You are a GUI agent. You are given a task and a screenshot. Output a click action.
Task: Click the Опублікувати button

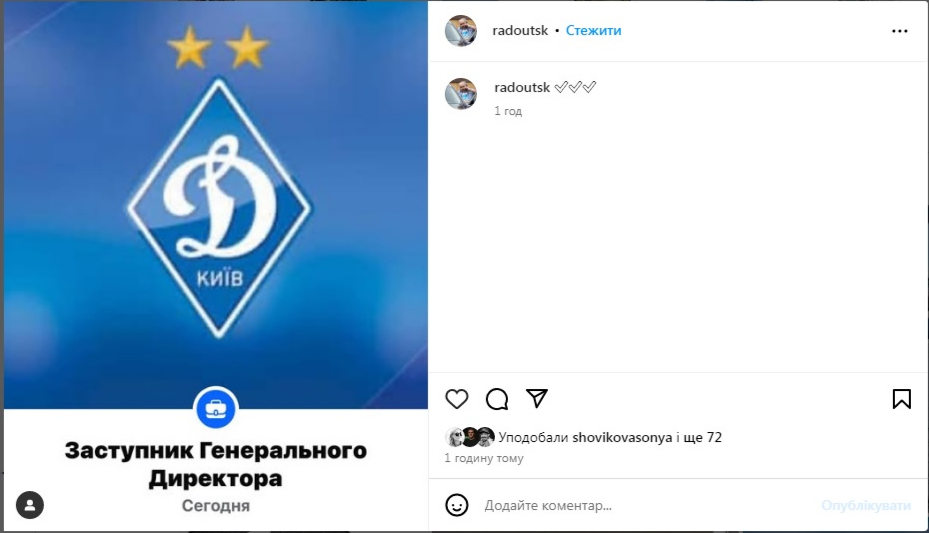tap(866, 505)
